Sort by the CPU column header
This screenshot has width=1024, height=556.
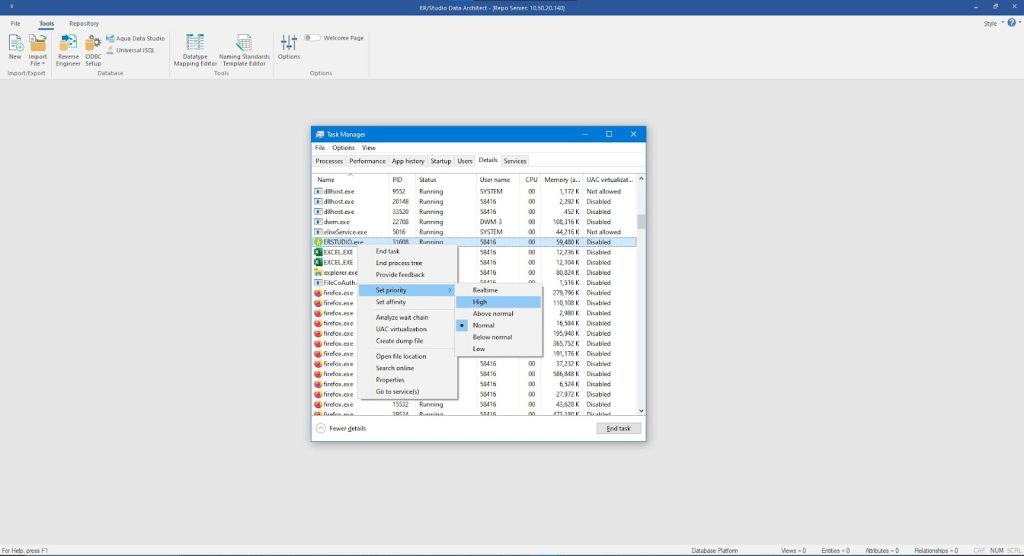click(x=531, y=180)
